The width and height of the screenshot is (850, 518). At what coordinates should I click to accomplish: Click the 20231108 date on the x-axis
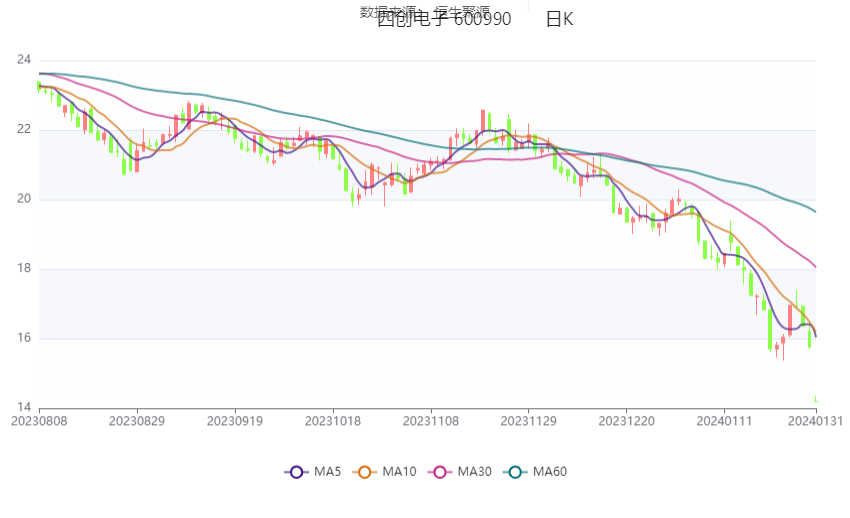(x=431, y=421)
